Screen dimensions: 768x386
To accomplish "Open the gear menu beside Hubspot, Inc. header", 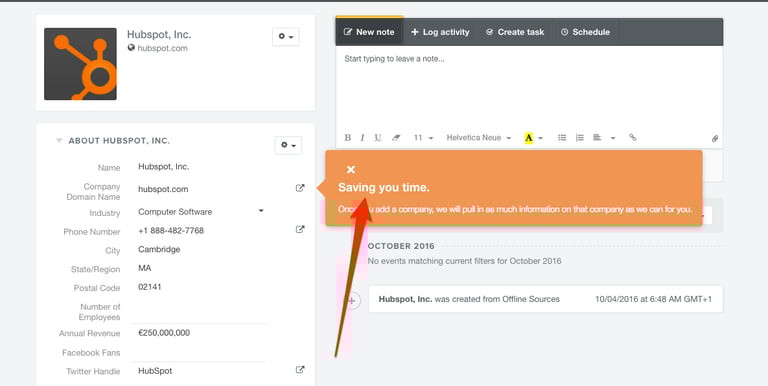I will coord(286,37).
